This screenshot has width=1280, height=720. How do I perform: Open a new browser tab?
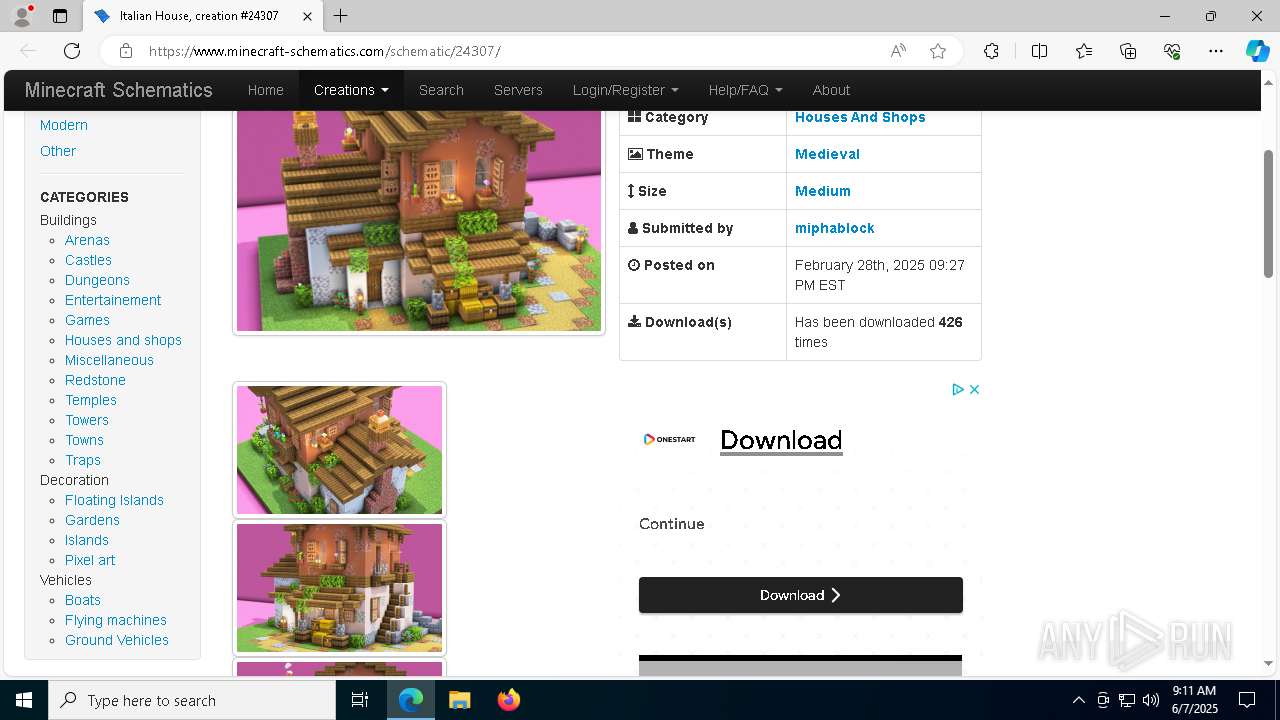(x=341, y=16)
